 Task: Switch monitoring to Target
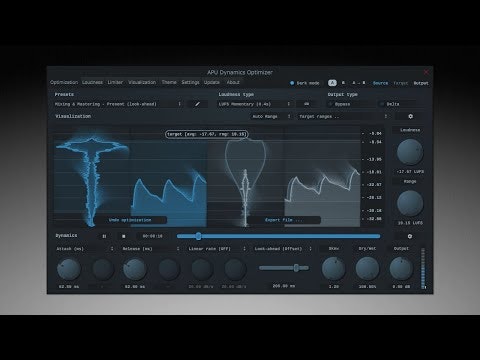[401, 83]
